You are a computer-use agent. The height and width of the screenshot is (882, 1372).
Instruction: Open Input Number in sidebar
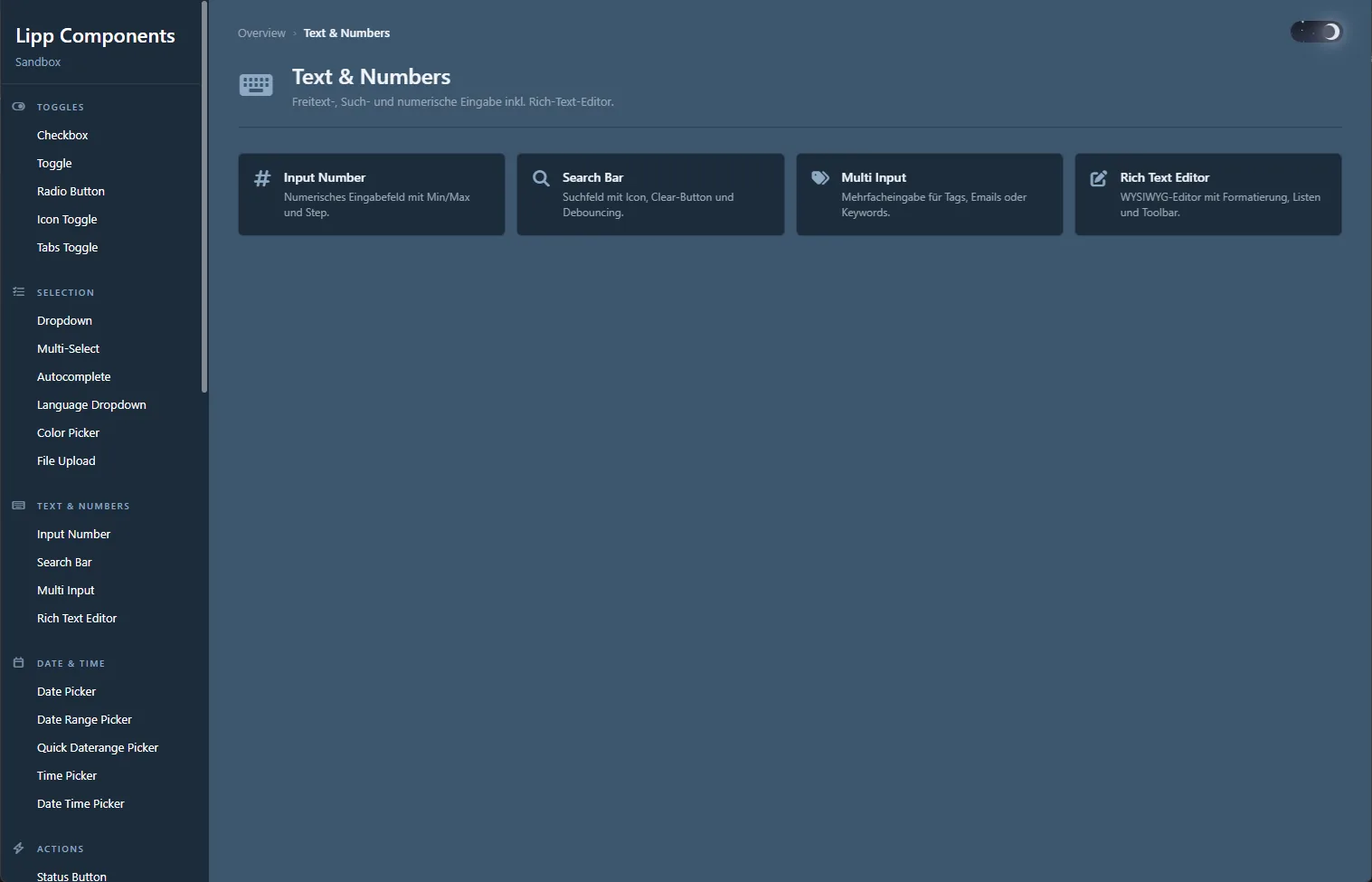(73, 535)
